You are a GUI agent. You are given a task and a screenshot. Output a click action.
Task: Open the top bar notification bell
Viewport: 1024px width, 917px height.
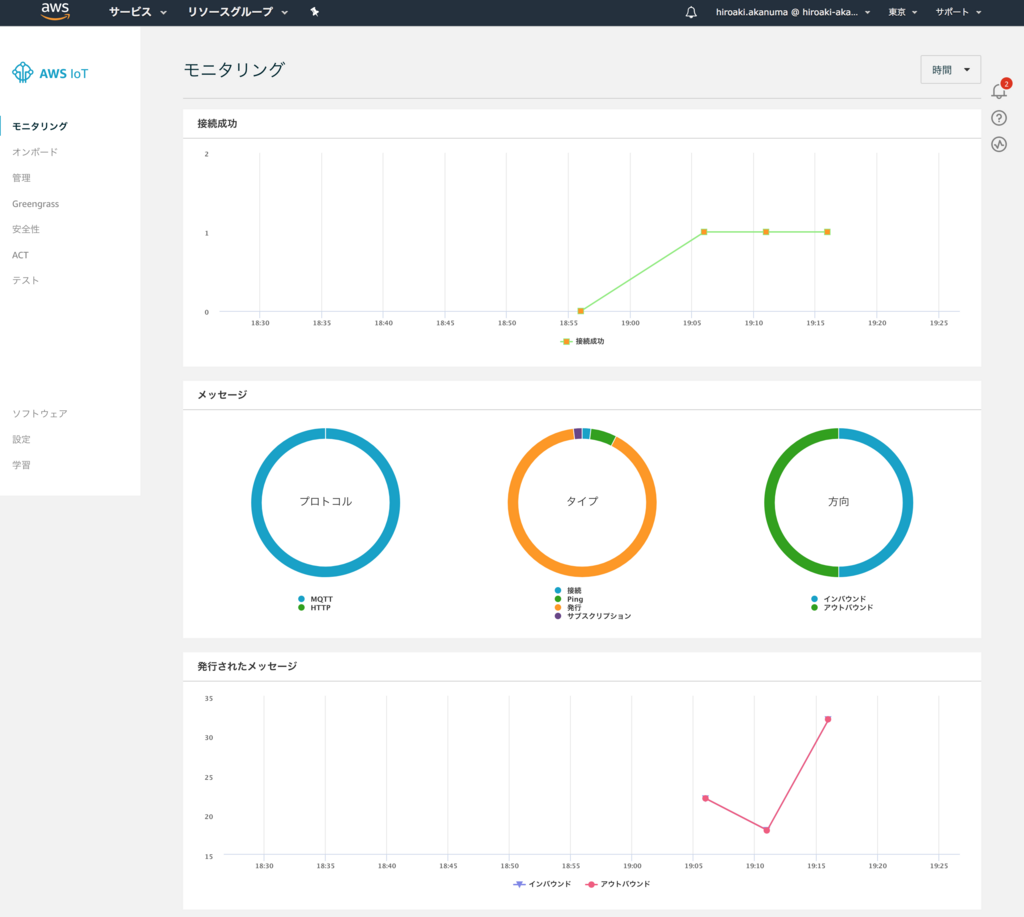(x=691, y=12)
